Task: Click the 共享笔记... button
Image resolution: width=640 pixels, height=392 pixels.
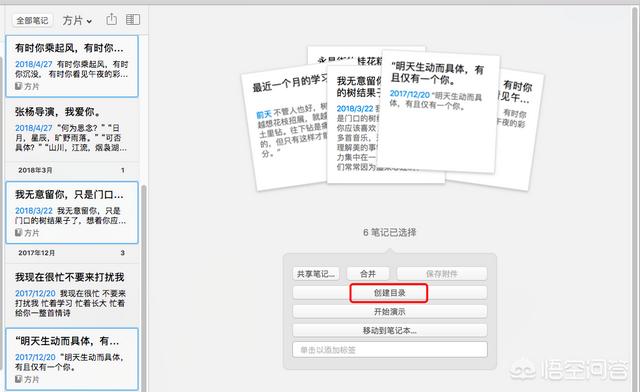Action: pos(316,274)
